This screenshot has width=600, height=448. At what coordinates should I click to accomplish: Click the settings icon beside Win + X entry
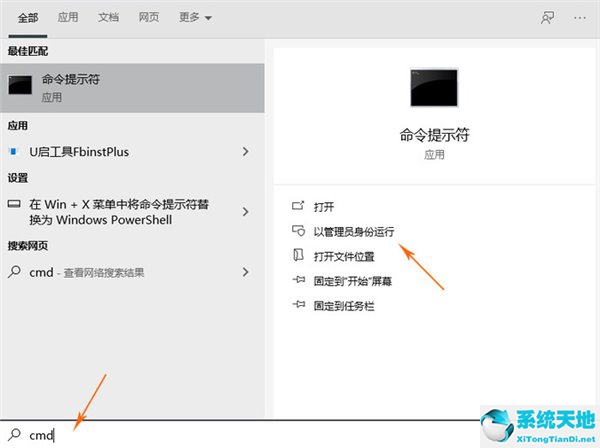click(14, 204)
